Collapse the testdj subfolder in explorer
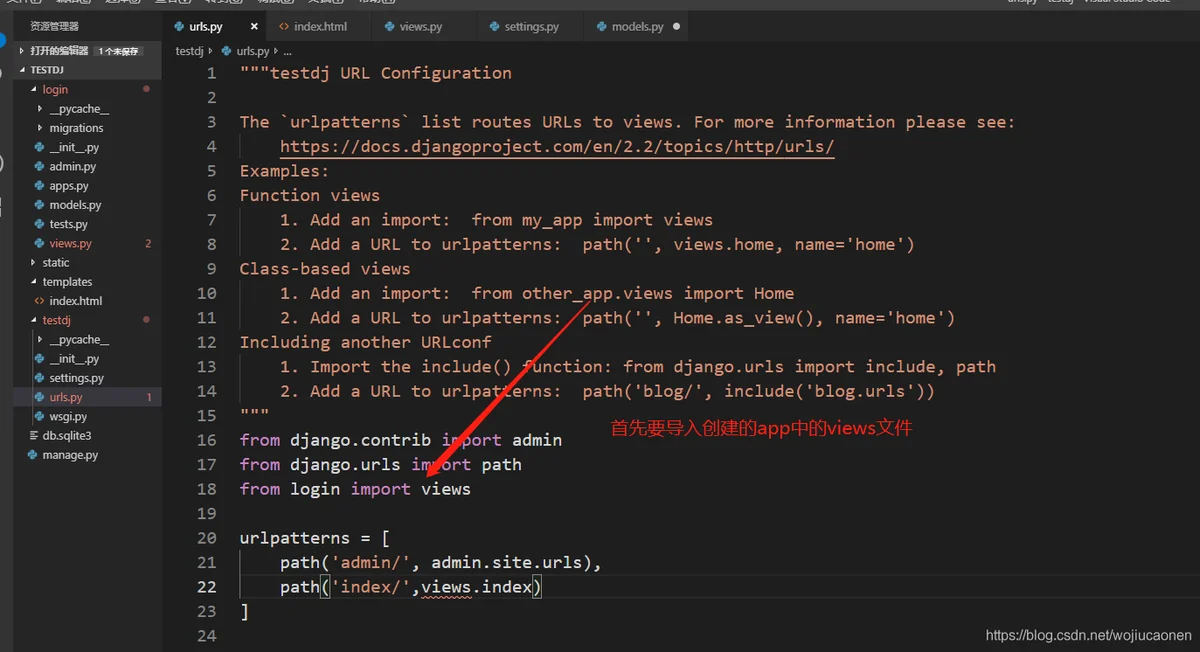 coord(33,321)
